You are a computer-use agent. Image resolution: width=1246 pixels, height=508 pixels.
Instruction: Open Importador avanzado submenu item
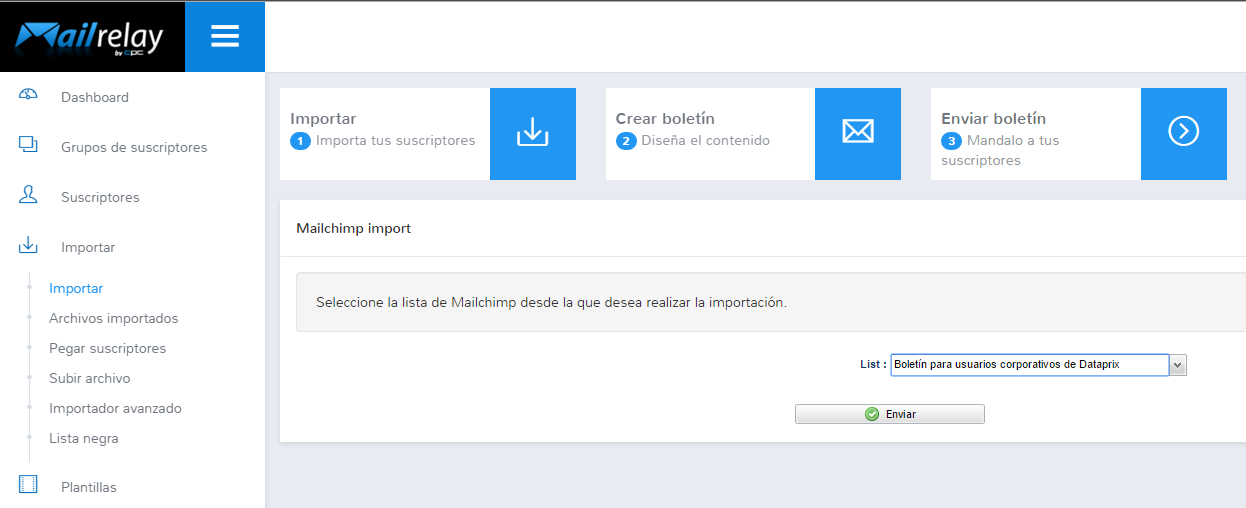coord(115,408)
